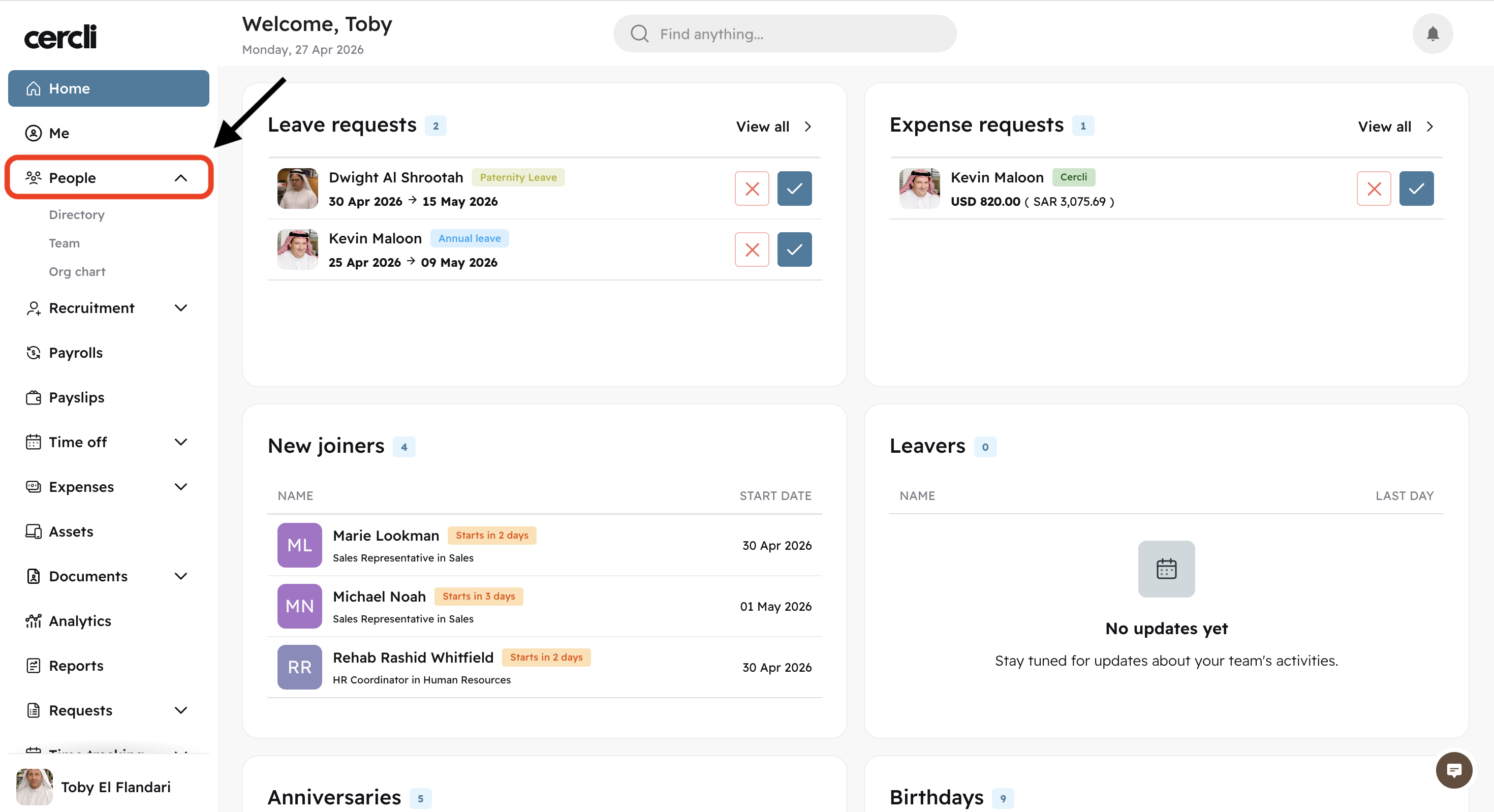Click the Cercli logo
The height and width of the screenshot is (812, 1494).
click(60, 37)
